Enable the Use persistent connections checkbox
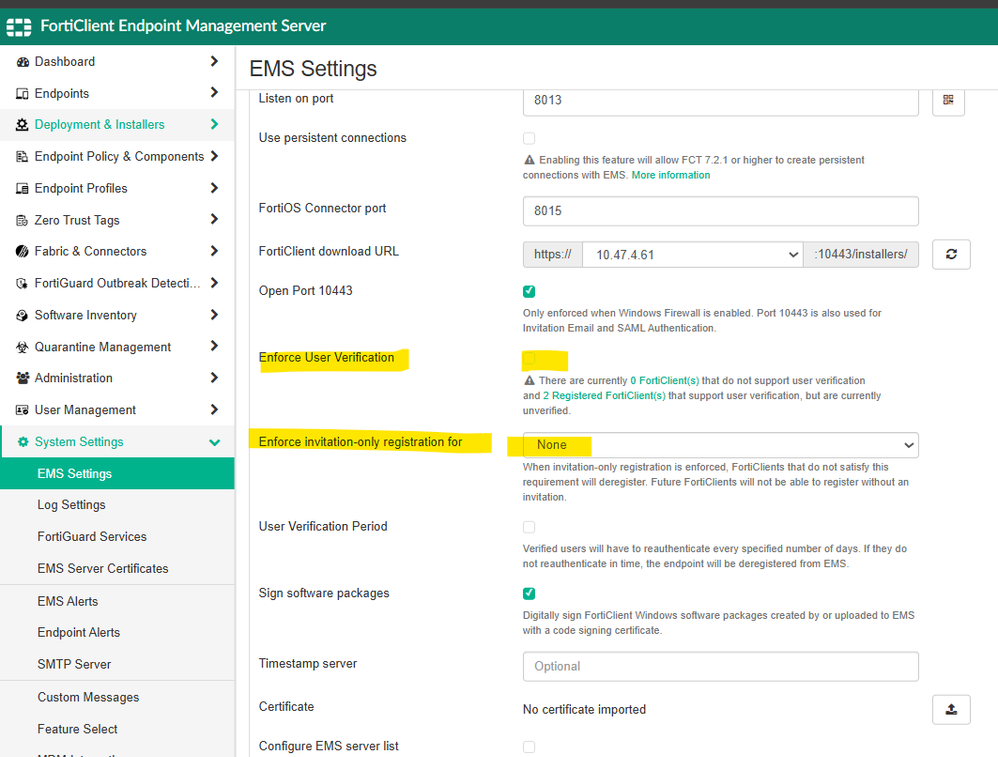This screenshot has width=998, height=757. (x=529, y=138)
